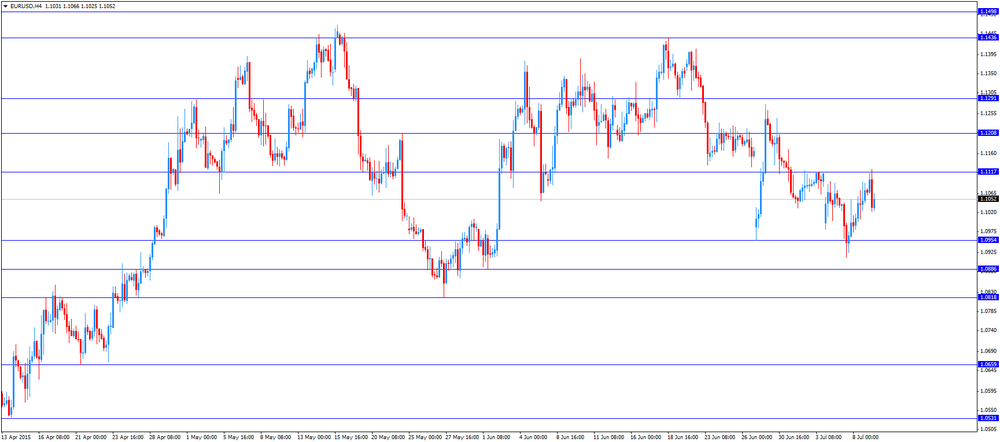Click the chart menu triangle beside EURUSD,H4
1000x442 pixels.
coord(5,6)
